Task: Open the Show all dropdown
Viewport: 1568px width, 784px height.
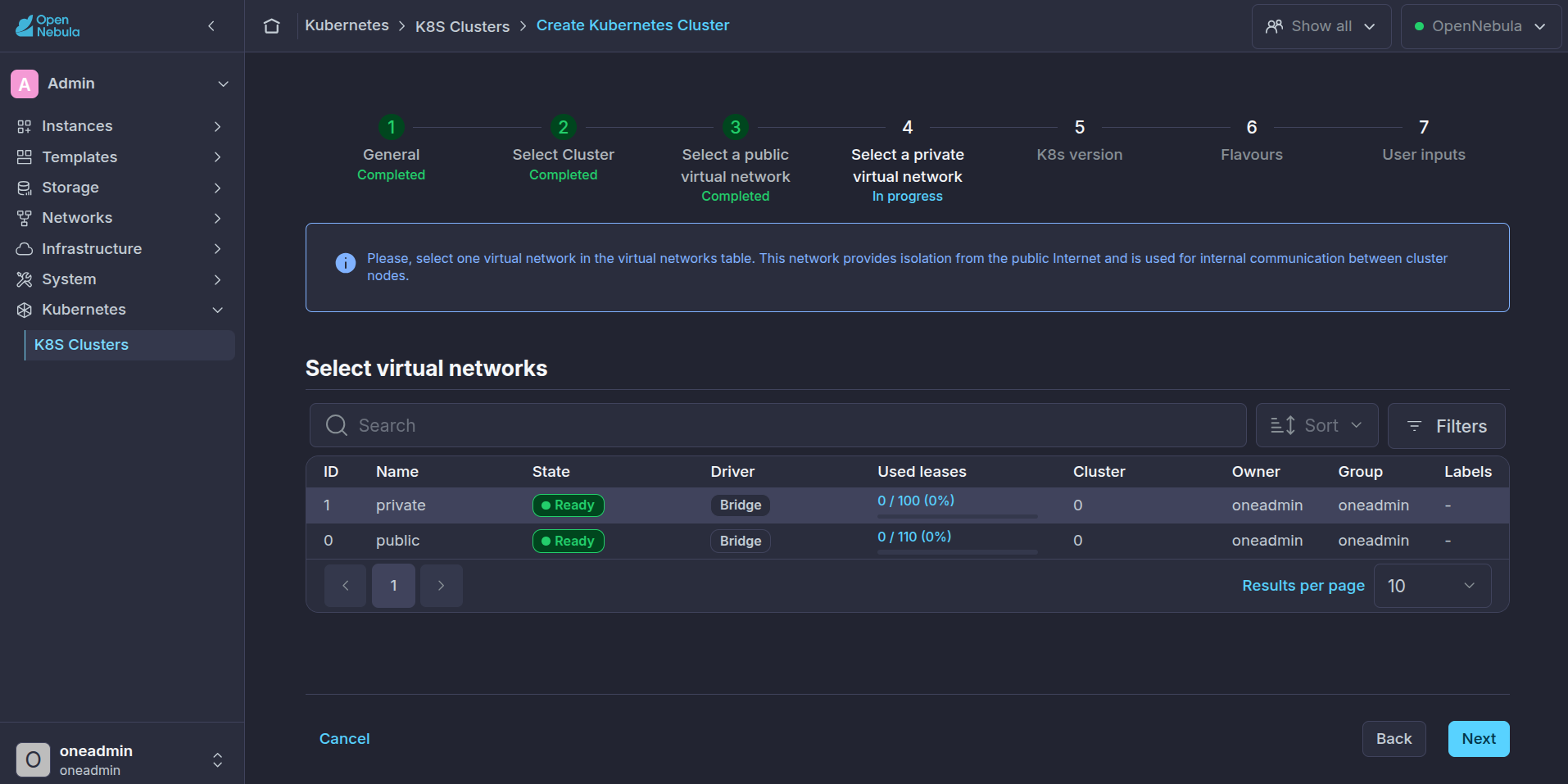Action: (1321, 26)
